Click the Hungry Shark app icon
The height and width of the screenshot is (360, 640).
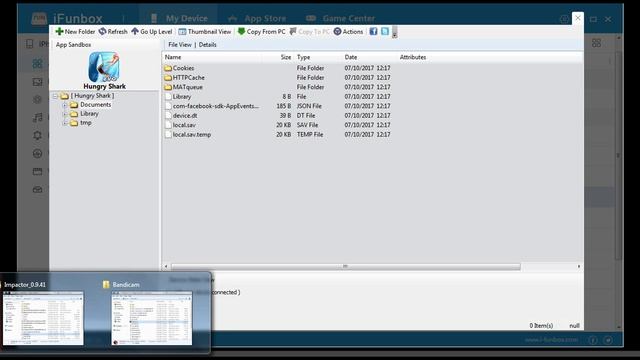click(x=104, y=67)
